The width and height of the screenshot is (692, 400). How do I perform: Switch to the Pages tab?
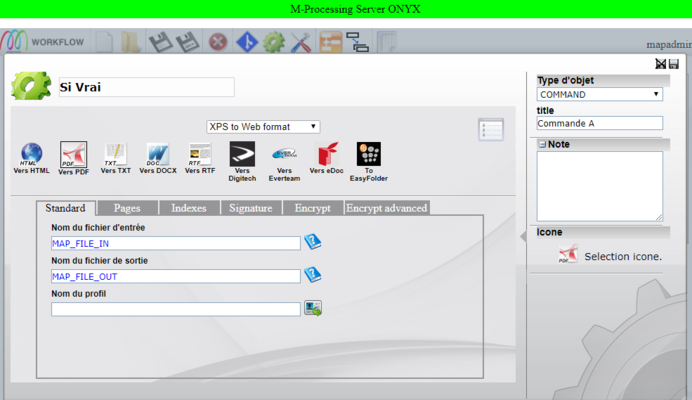(127, 208)
